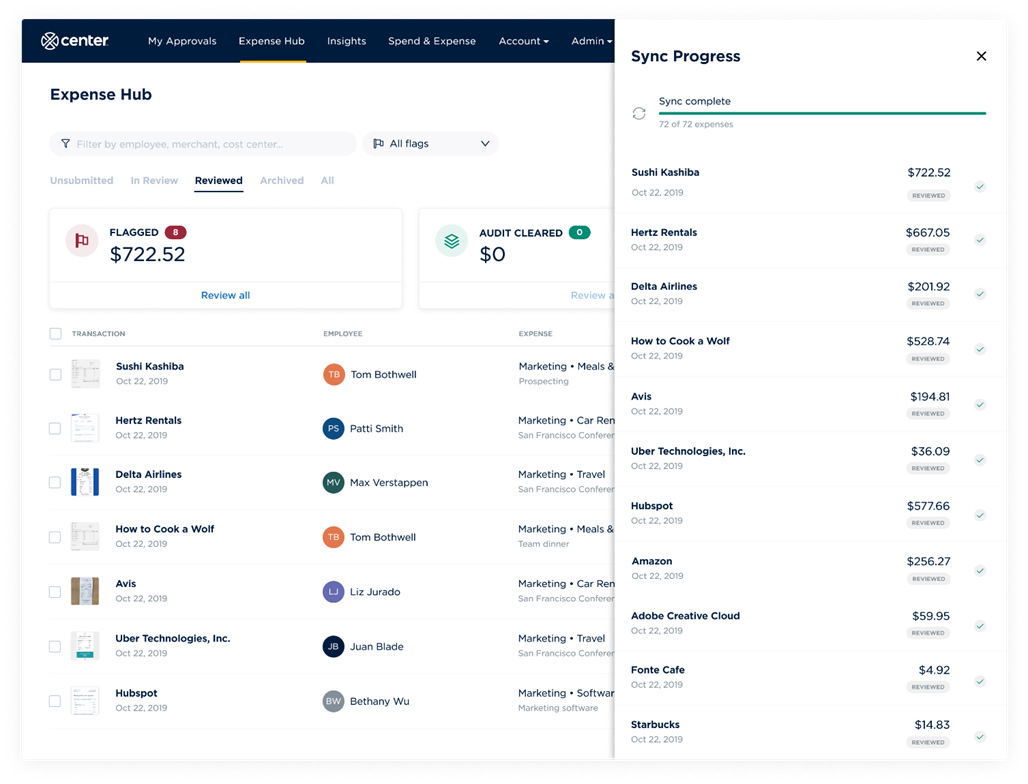Open the Delta Airlines receipt thumbnail
Screen dimensions: 1028x784
coord(85,482)
